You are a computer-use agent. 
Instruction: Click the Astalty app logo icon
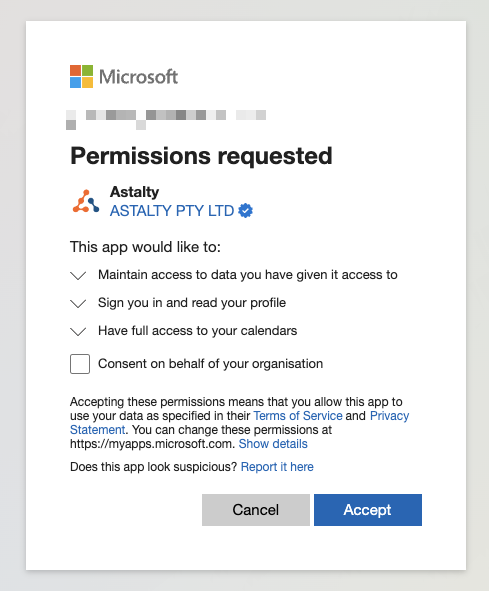[86, 201]
